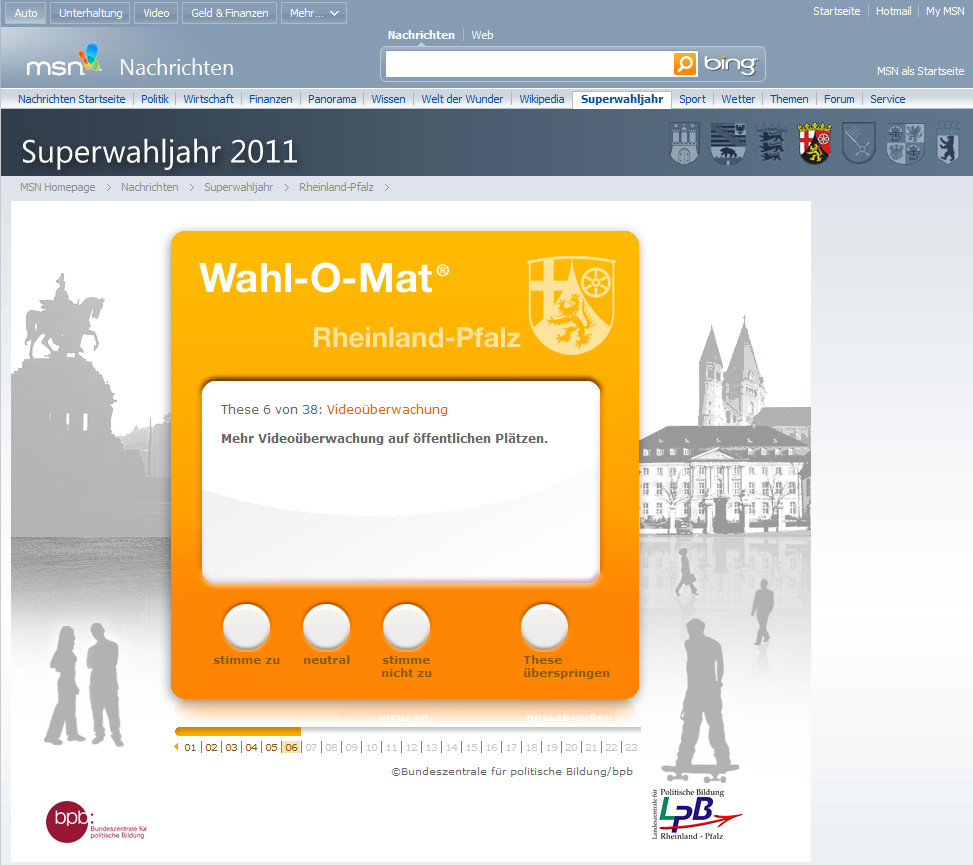Open the Unterhaltung channel tab
The height and width of the screenshot is (865, 973).
91,13
